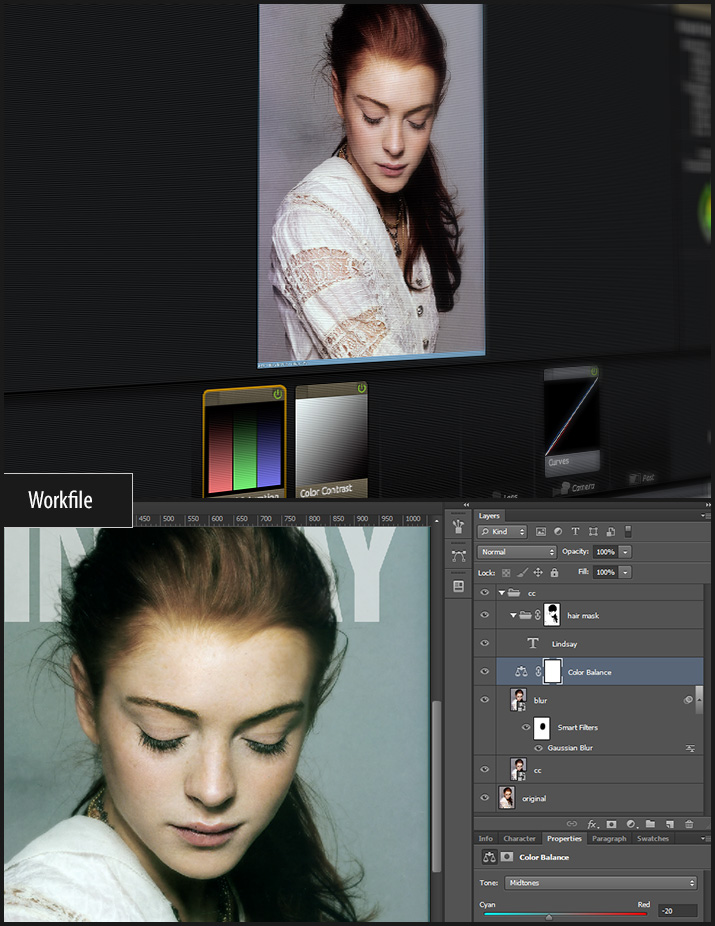Viewport: 715px width, 926px height.
Task: Switch to the Character tab
Action: pos(520,839)
